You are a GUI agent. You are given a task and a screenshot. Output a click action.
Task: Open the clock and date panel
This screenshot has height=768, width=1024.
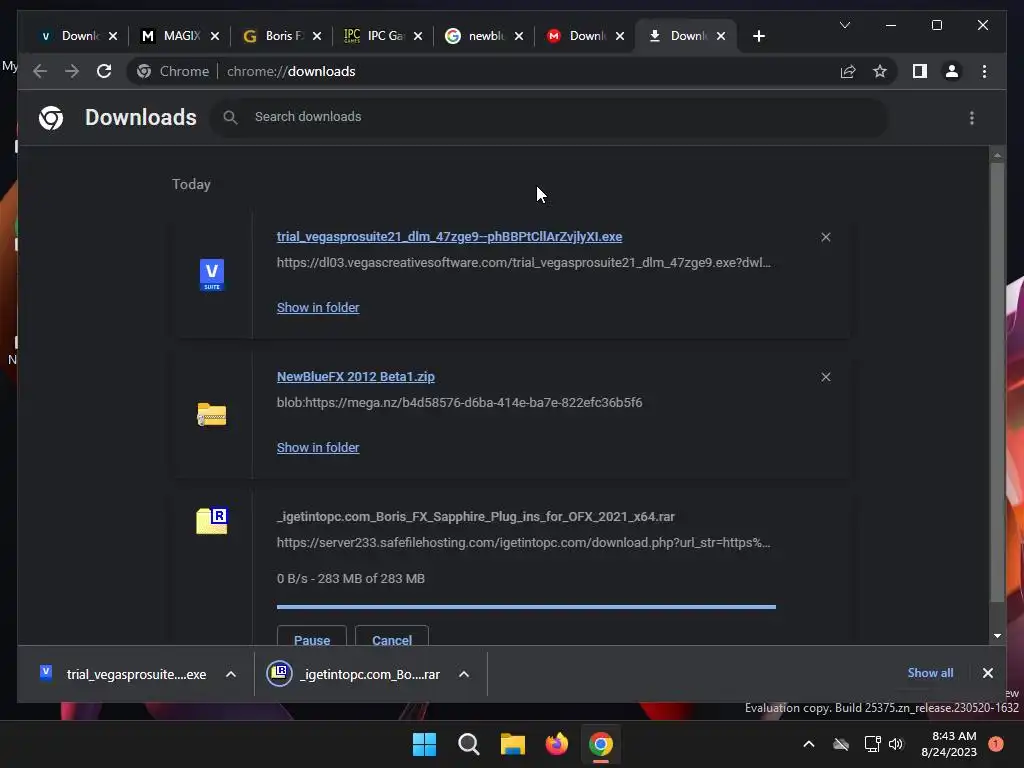click(948, 744)
